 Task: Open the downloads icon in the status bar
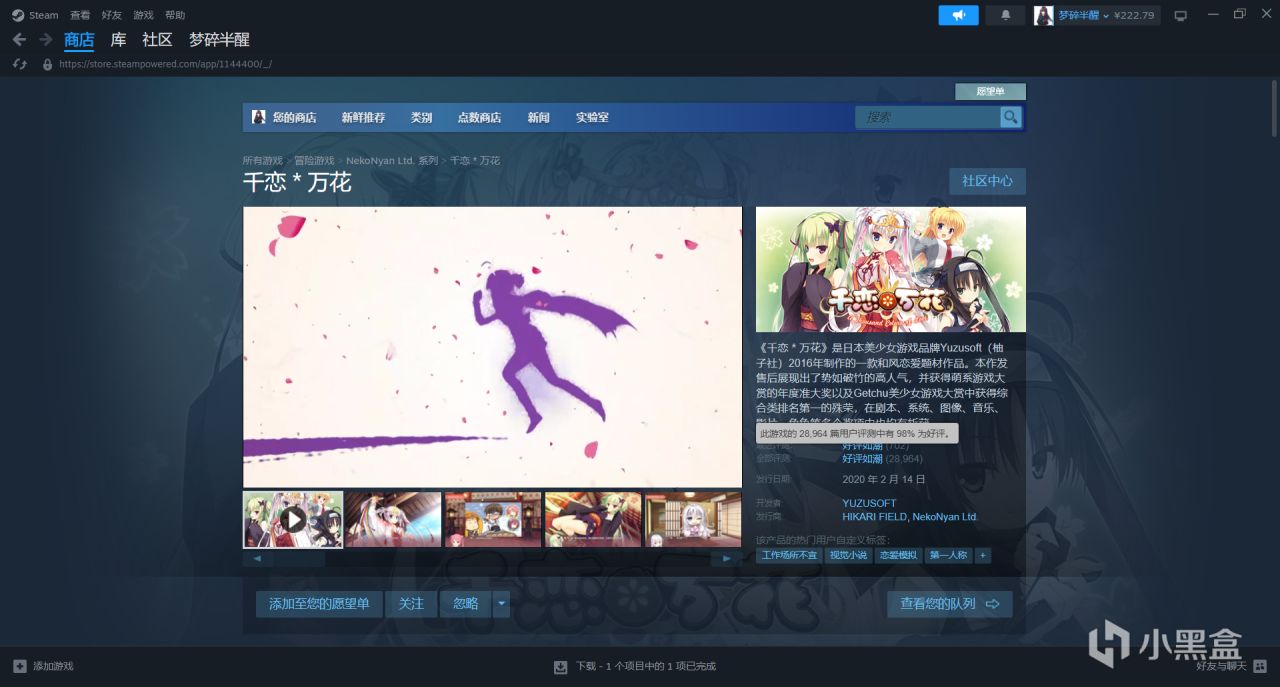[560, 666]
